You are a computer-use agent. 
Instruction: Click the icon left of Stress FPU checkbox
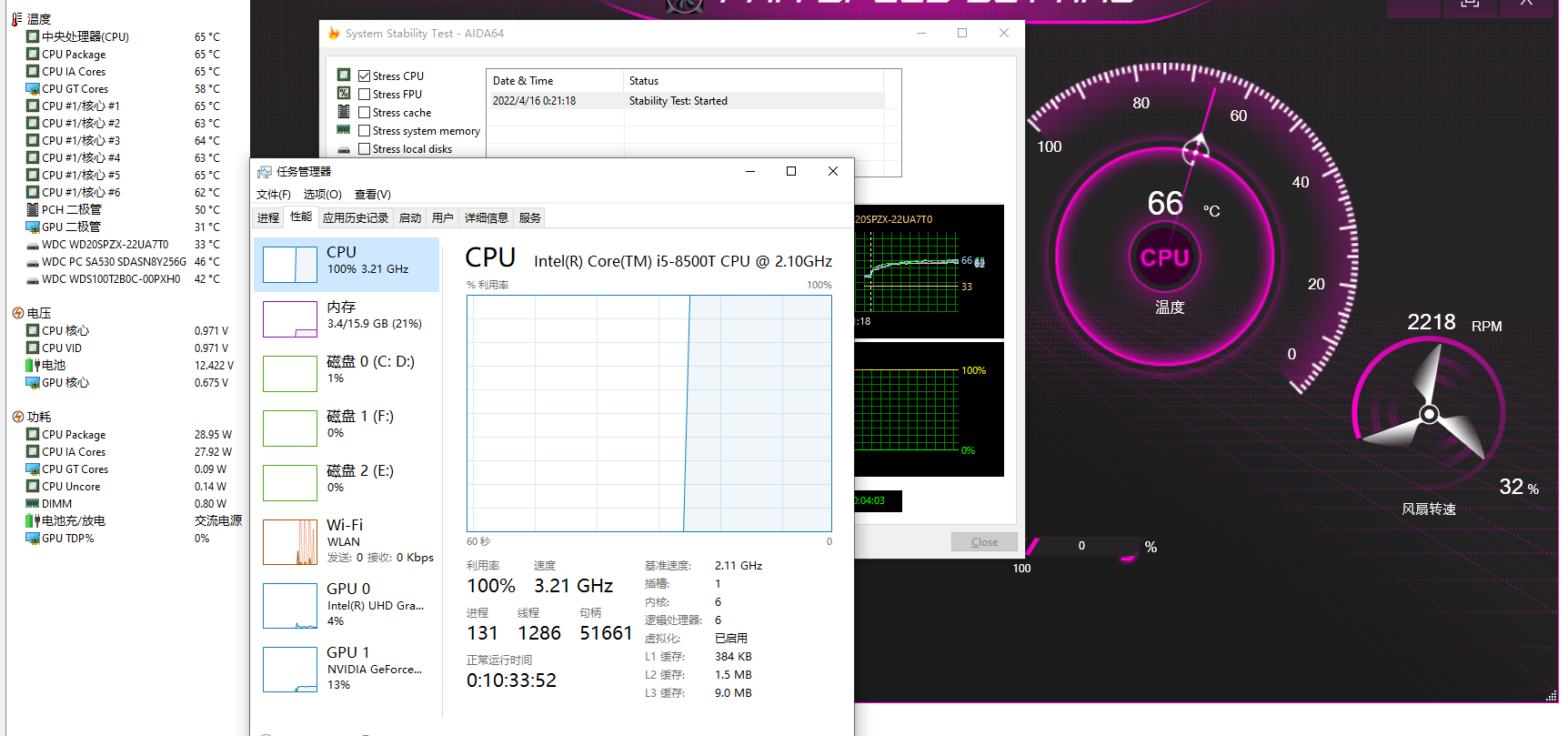click(344, 93)
